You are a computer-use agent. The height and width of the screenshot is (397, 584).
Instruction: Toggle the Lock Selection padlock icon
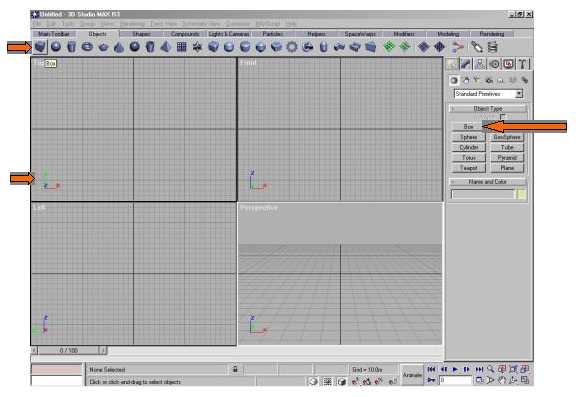pyautogui.click(x=235, y=369)
